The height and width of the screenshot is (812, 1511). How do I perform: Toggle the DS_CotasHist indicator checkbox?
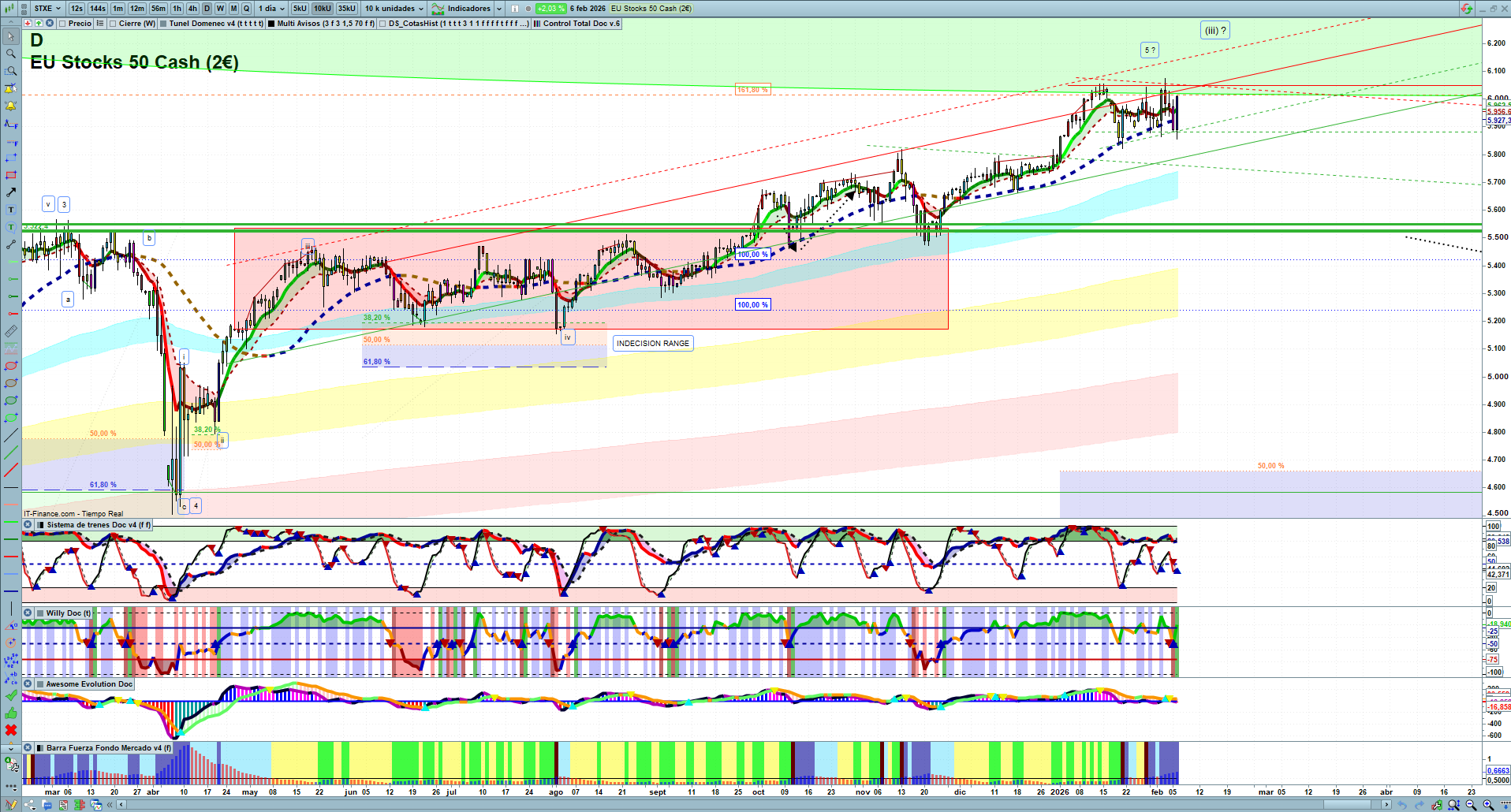click(382, 24)
